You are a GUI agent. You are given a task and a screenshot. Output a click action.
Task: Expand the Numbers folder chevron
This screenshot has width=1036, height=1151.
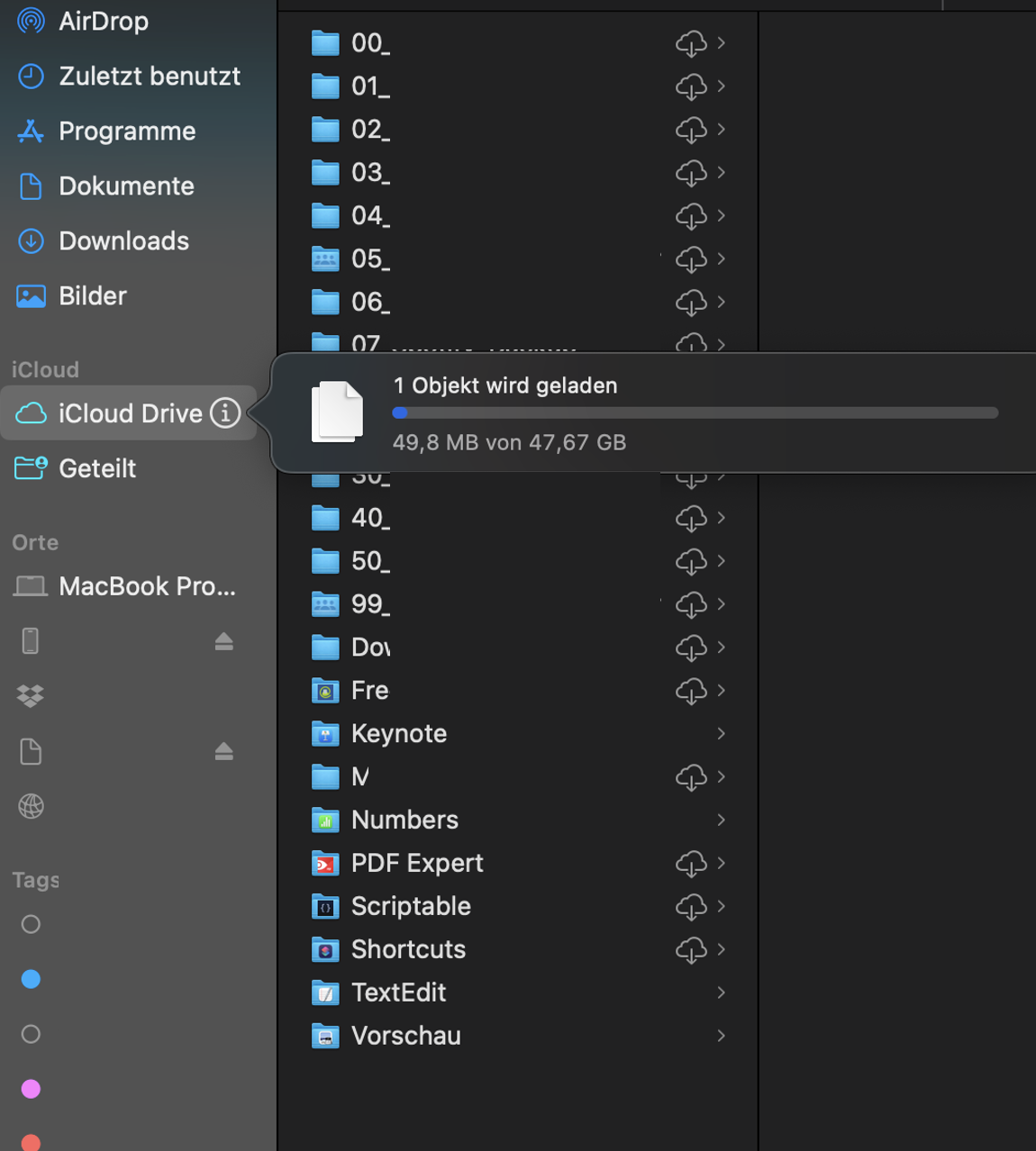point(721,820)
